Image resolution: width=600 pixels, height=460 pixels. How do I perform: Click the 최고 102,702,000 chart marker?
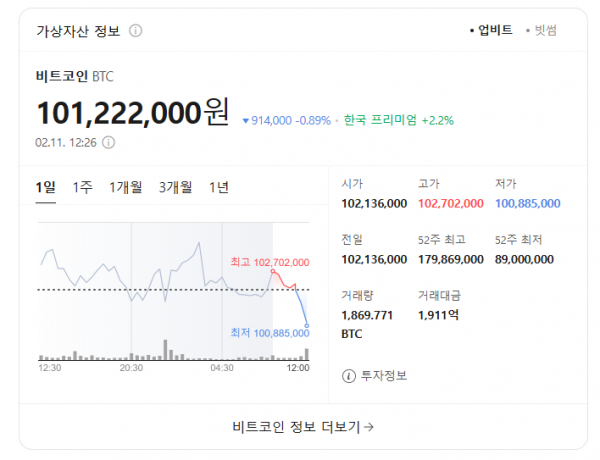point(269,262)
